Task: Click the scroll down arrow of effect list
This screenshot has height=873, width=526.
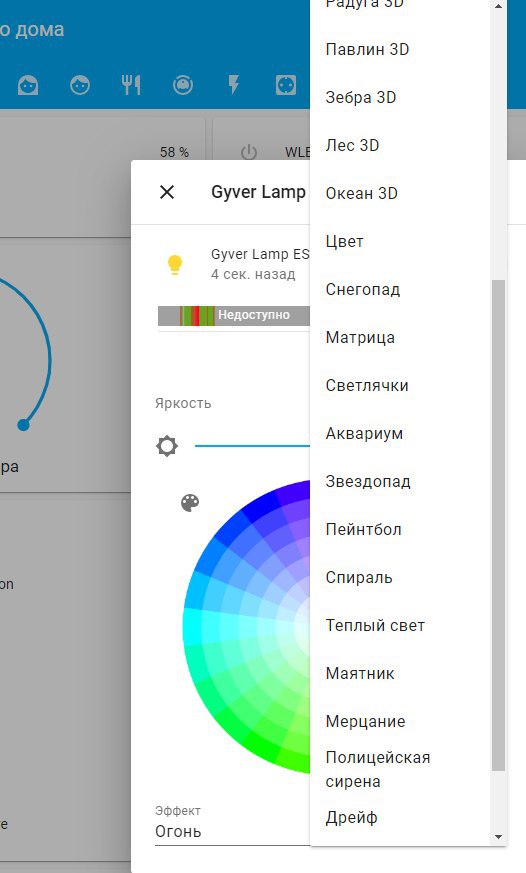Action: pyautogui.click(x=498, y=836)
